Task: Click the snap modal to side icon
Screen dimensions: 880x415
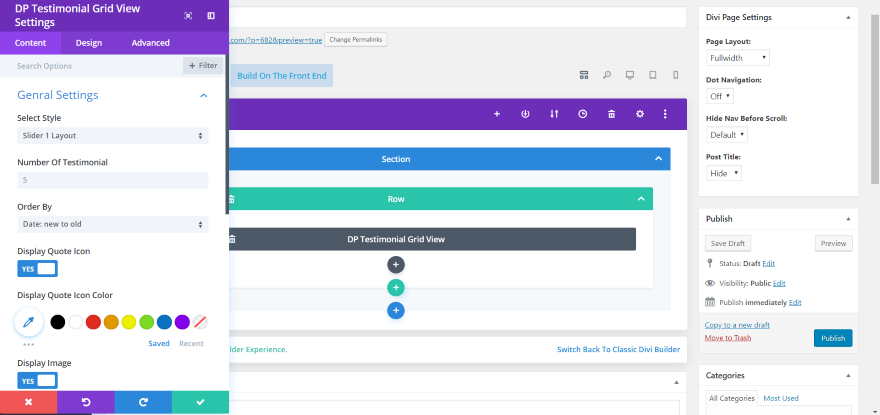Action: (x=211, y=16)
